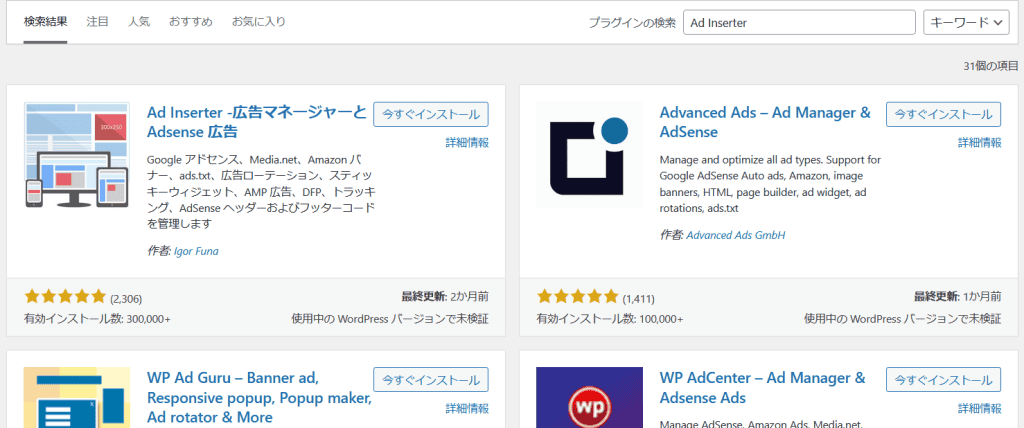Open the お気に入り tab
The height and width of the screenshot is (428, 1024).
click(x=258, y=21)
